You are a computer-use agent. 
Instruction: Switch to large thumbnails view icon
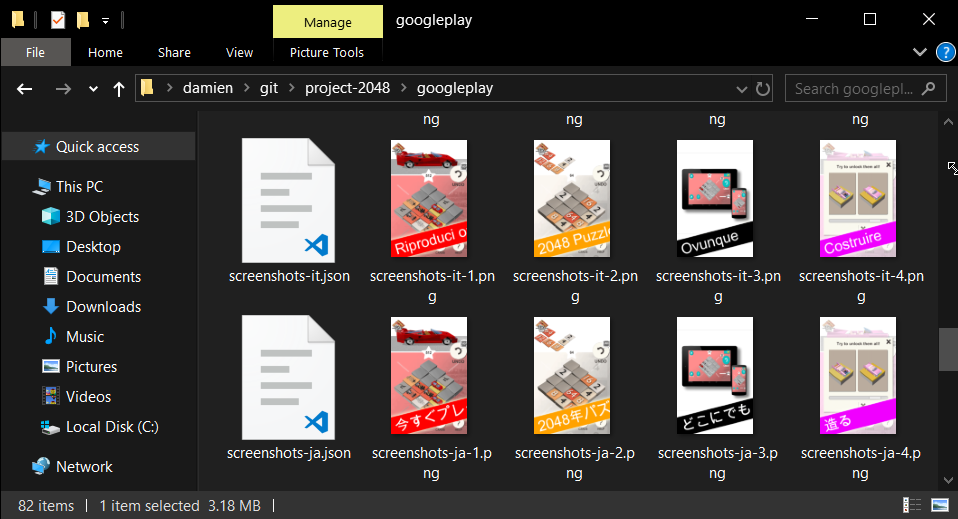(x=940, y=505)
